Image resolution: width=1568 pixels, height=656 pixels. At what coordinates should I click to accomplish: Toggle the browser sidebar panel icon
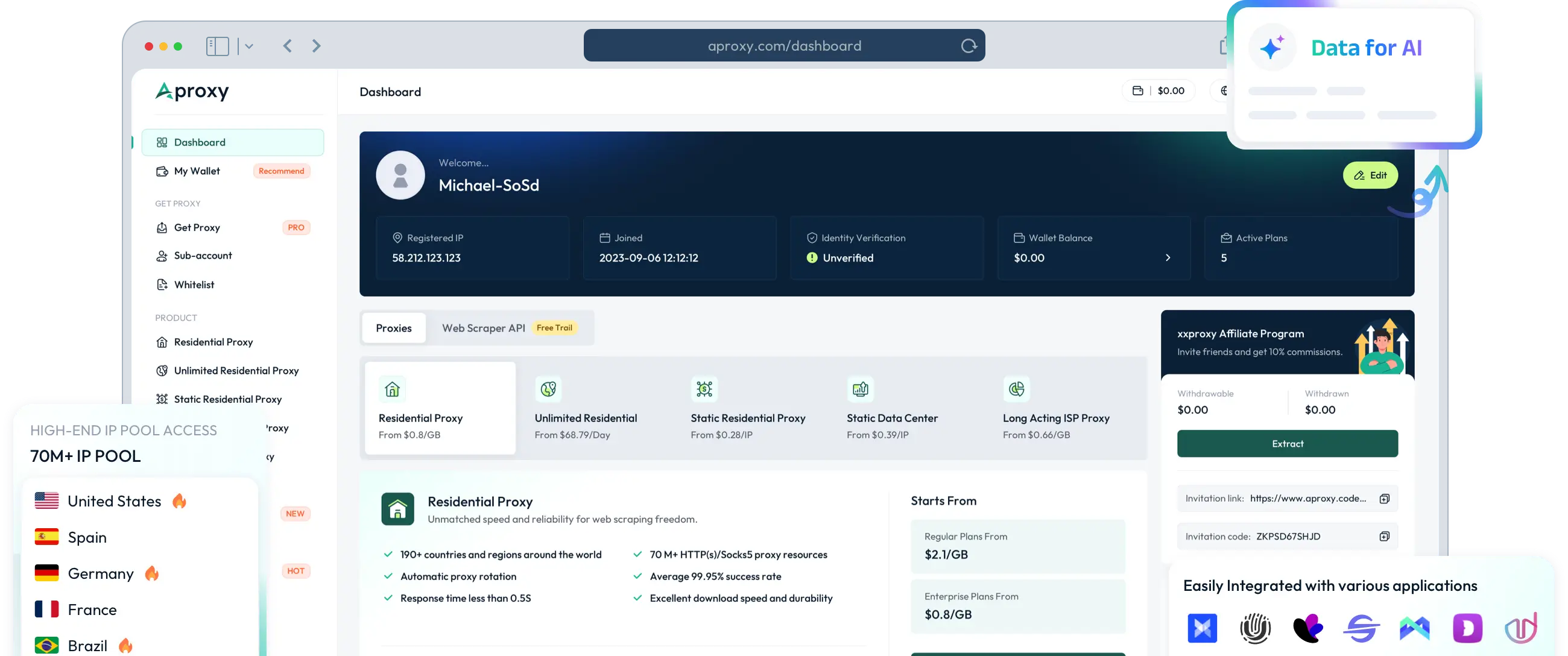tap(217, 46)
